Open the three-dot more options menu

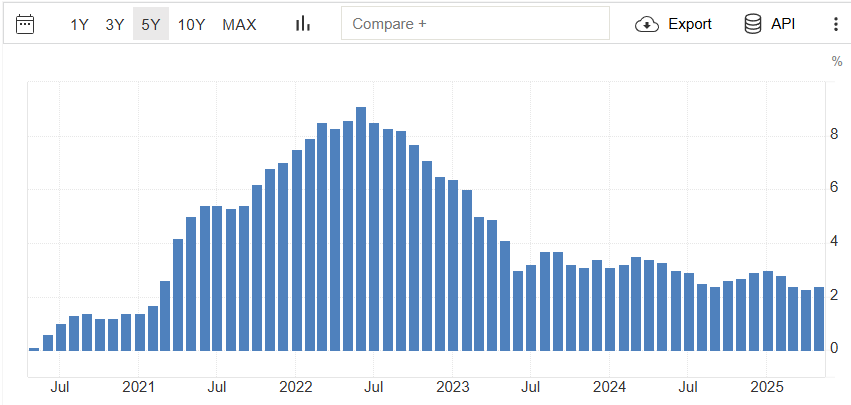coord(836,24)
